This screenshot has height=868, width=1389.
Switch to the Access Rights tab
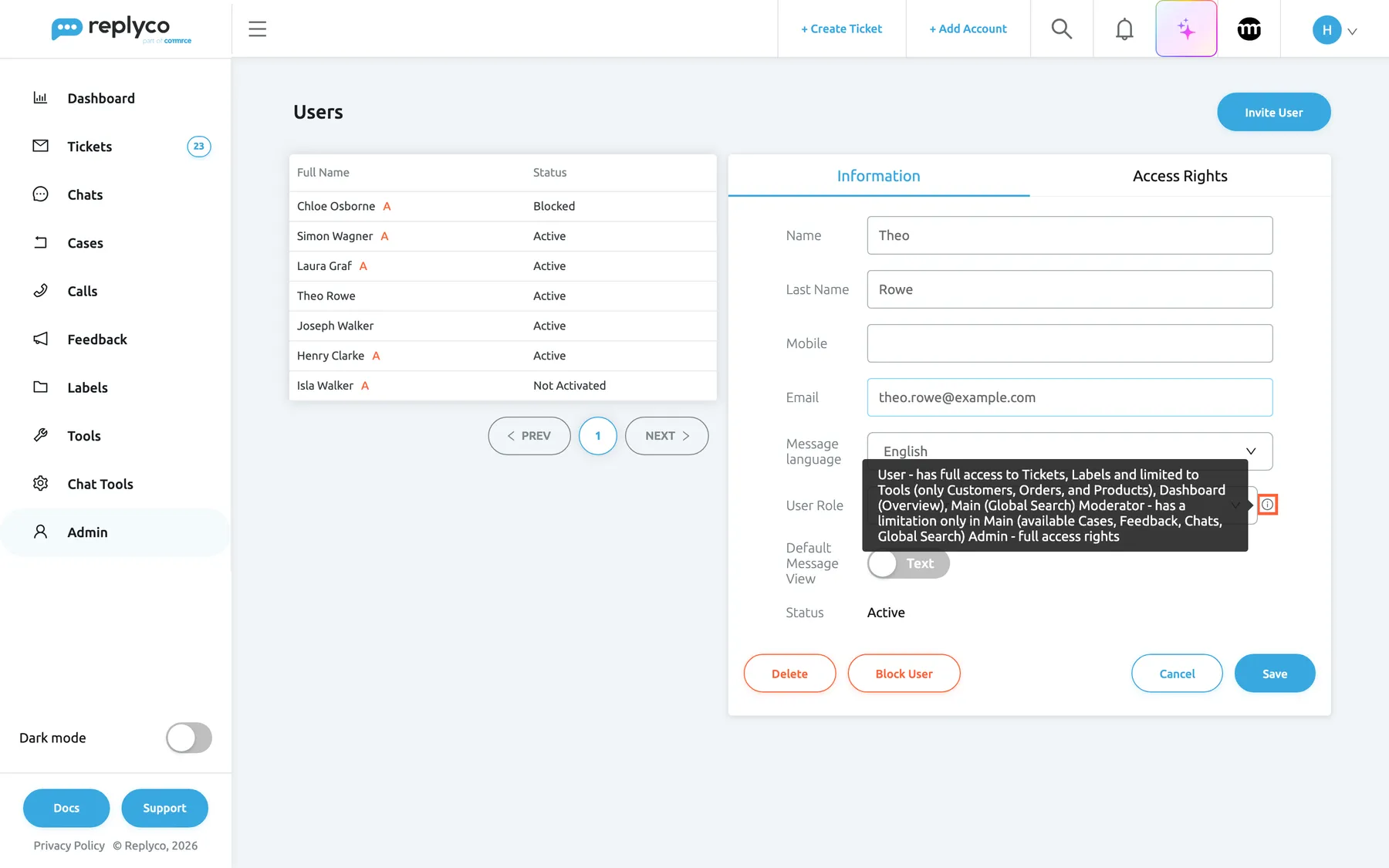click(x=1180, y=176)
